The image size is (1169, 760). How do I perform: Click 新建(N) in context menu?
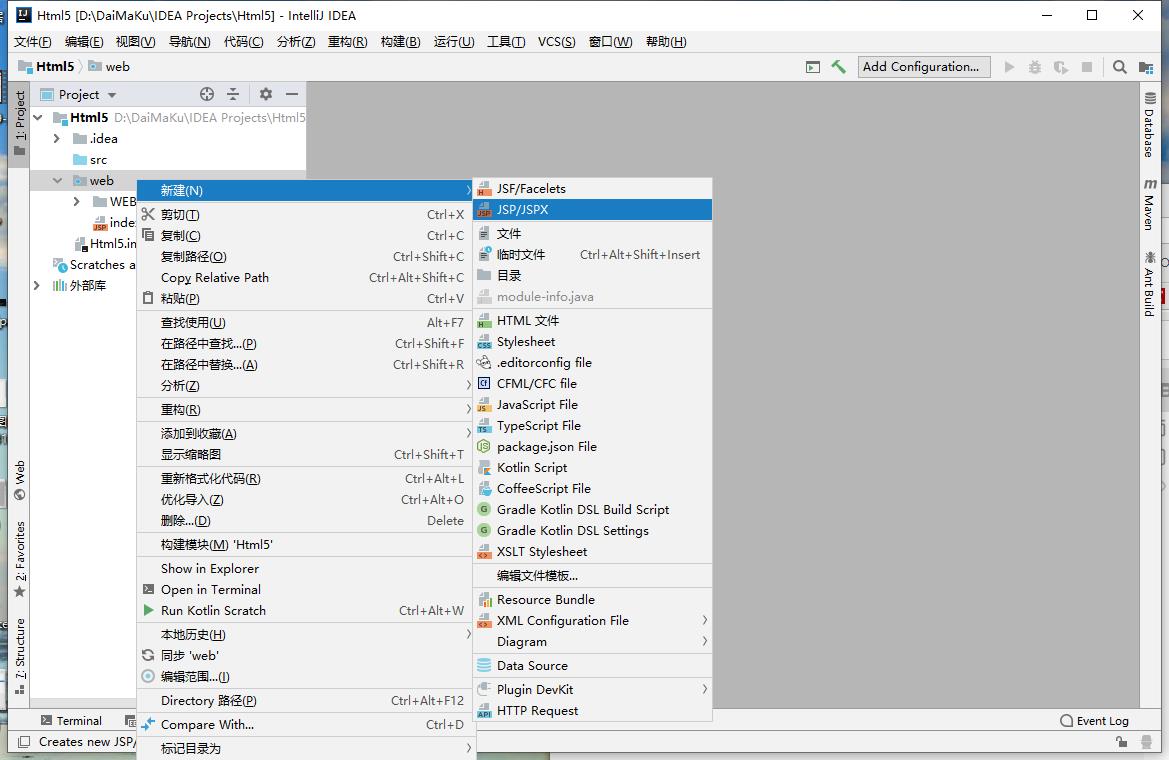[x=306, y=190]
